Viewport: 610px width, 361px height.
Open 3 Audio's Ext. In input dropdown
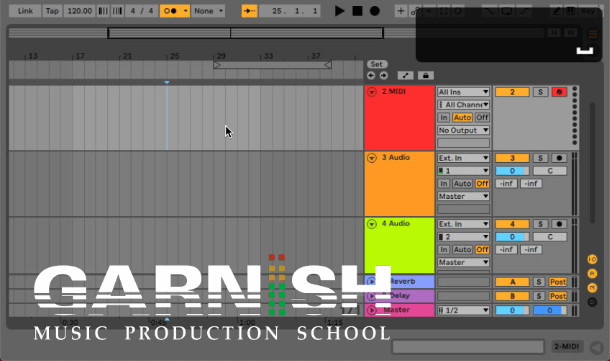[463, 158]
